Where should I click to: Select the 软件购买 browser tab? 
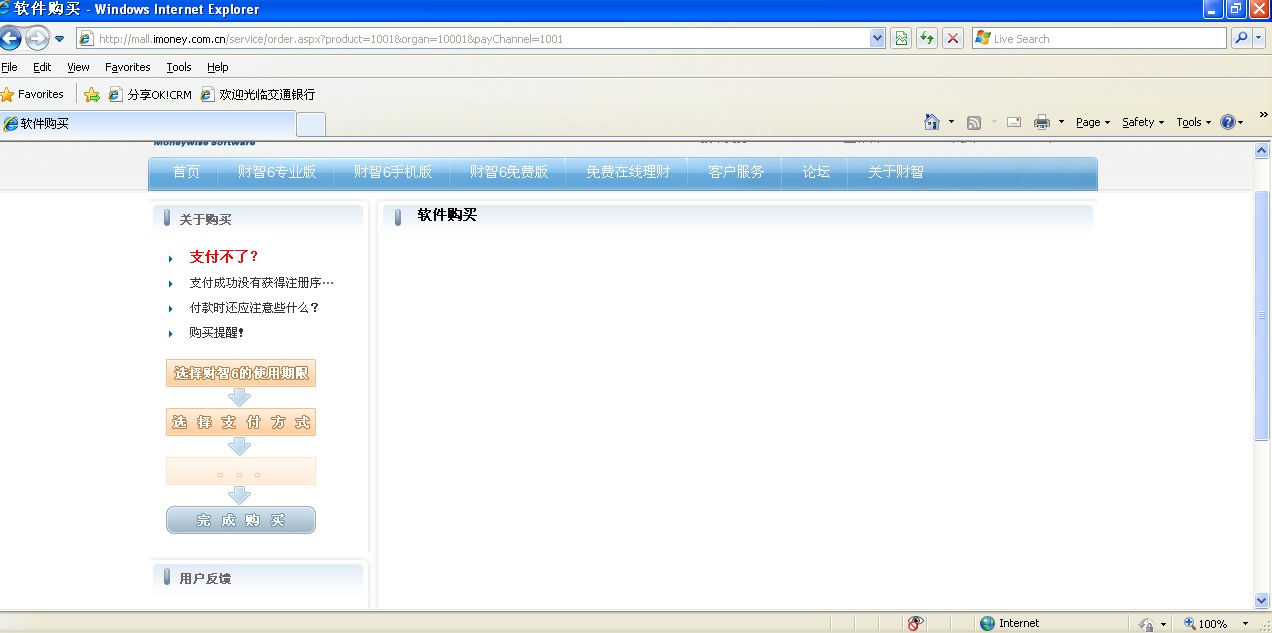148,124
